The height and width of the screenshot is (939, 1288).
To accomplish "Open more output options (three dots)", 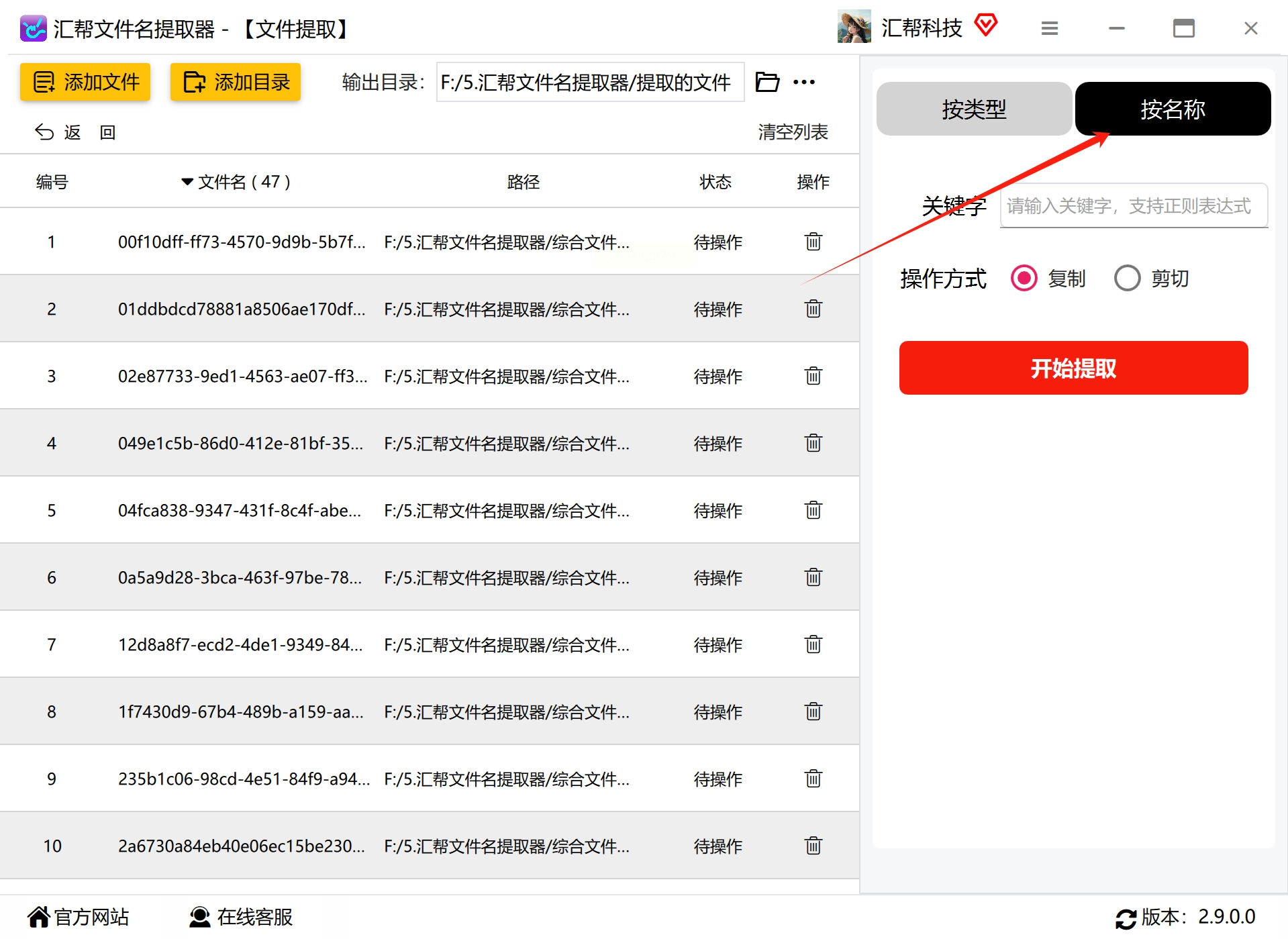I will pos(803,82).
